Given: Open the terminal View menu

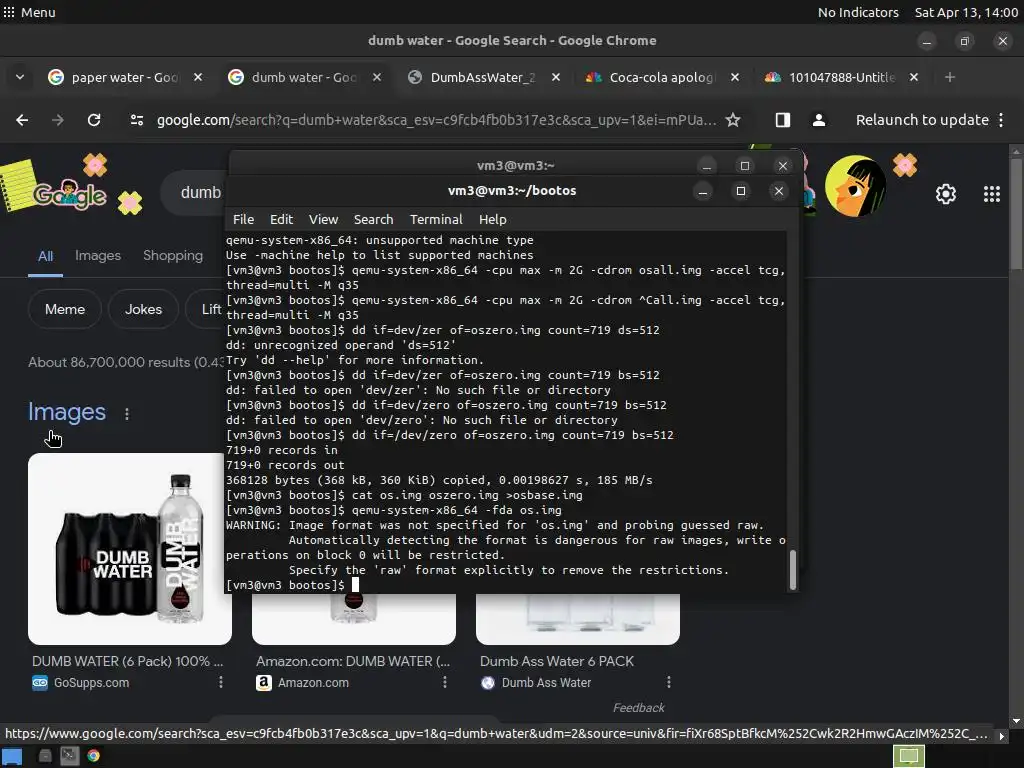Looking at the screenshot, I should click(323, 219).
